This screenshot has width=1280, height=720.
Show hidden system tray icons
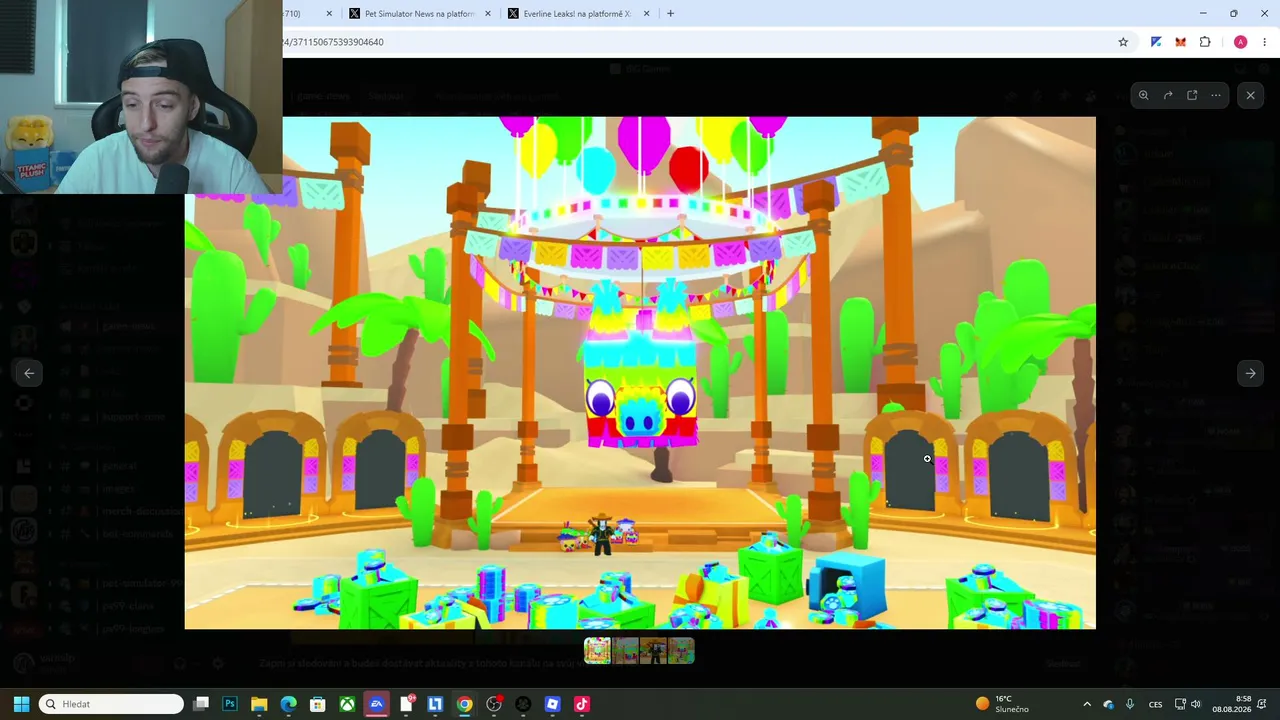tap(1087, 704)
